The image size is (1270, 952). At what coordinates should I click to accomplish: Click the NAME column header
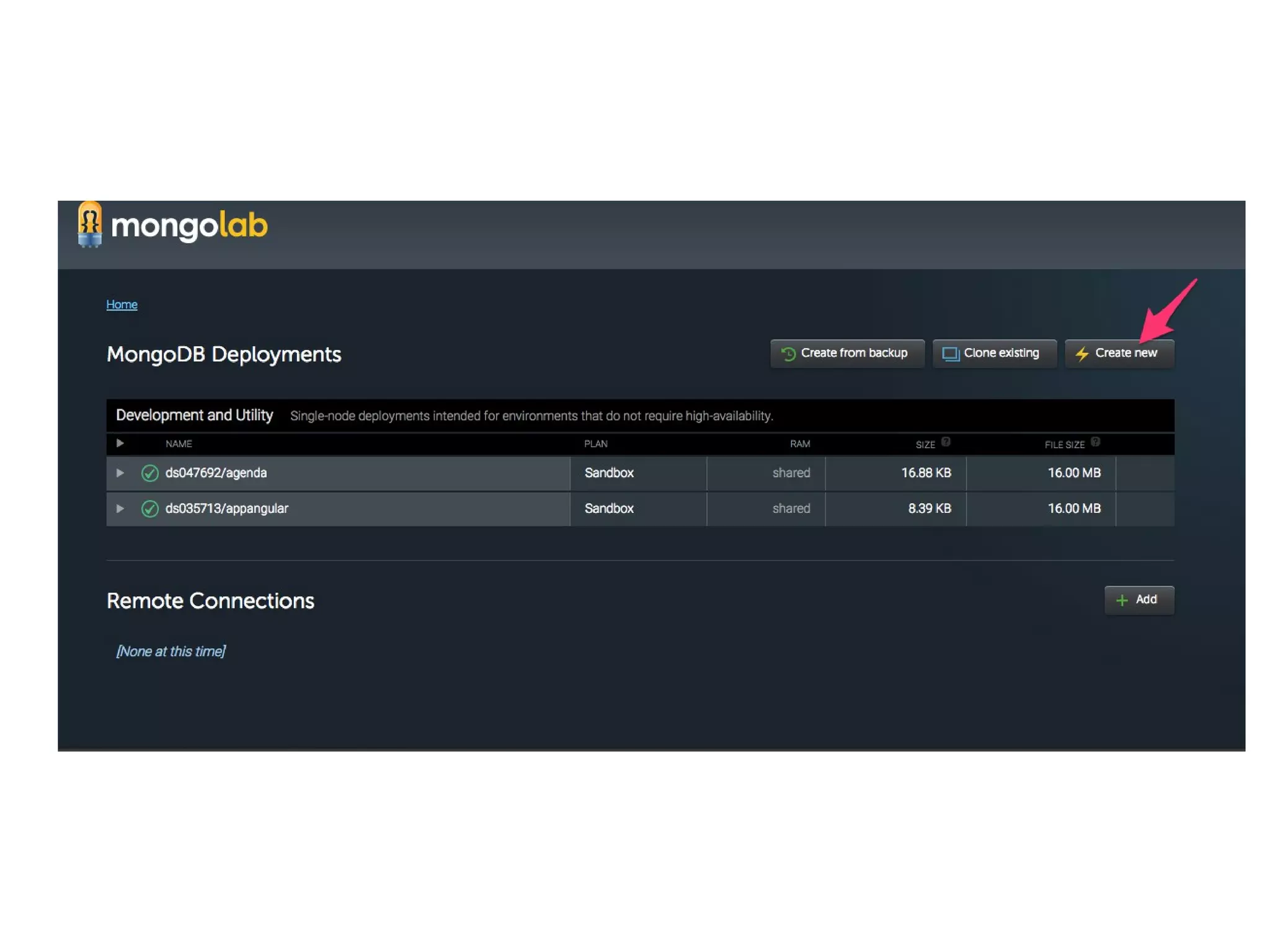pos(179,444)
